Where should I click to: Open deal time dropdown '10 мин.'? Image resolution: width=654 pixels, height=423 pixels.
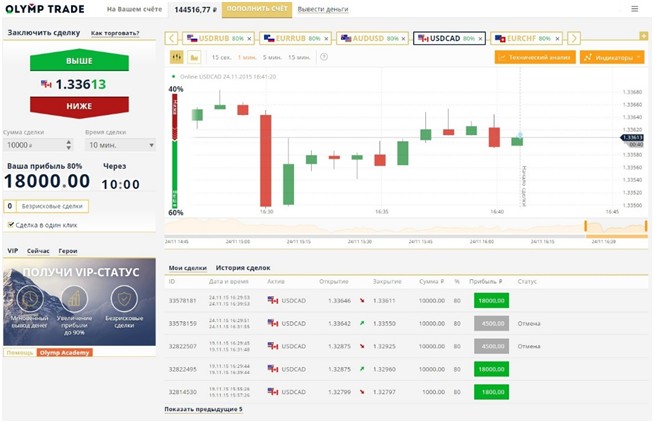tap(121, 145)
